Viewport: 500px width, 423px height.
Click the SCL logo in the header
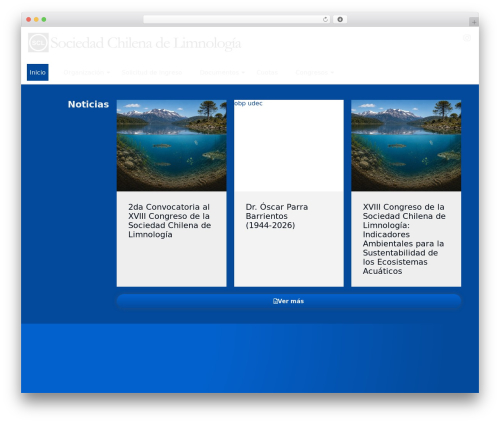click(38, 43)
